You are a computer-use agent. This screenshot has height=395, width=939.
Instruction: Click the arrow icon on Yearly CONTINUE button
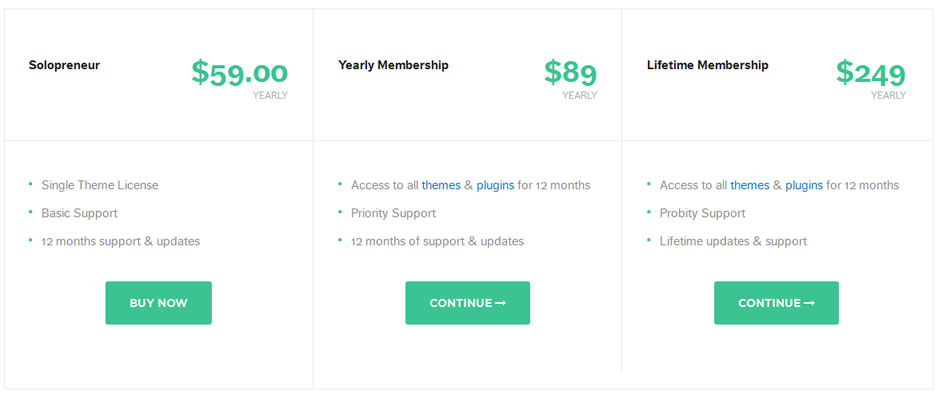click(501, 303)
